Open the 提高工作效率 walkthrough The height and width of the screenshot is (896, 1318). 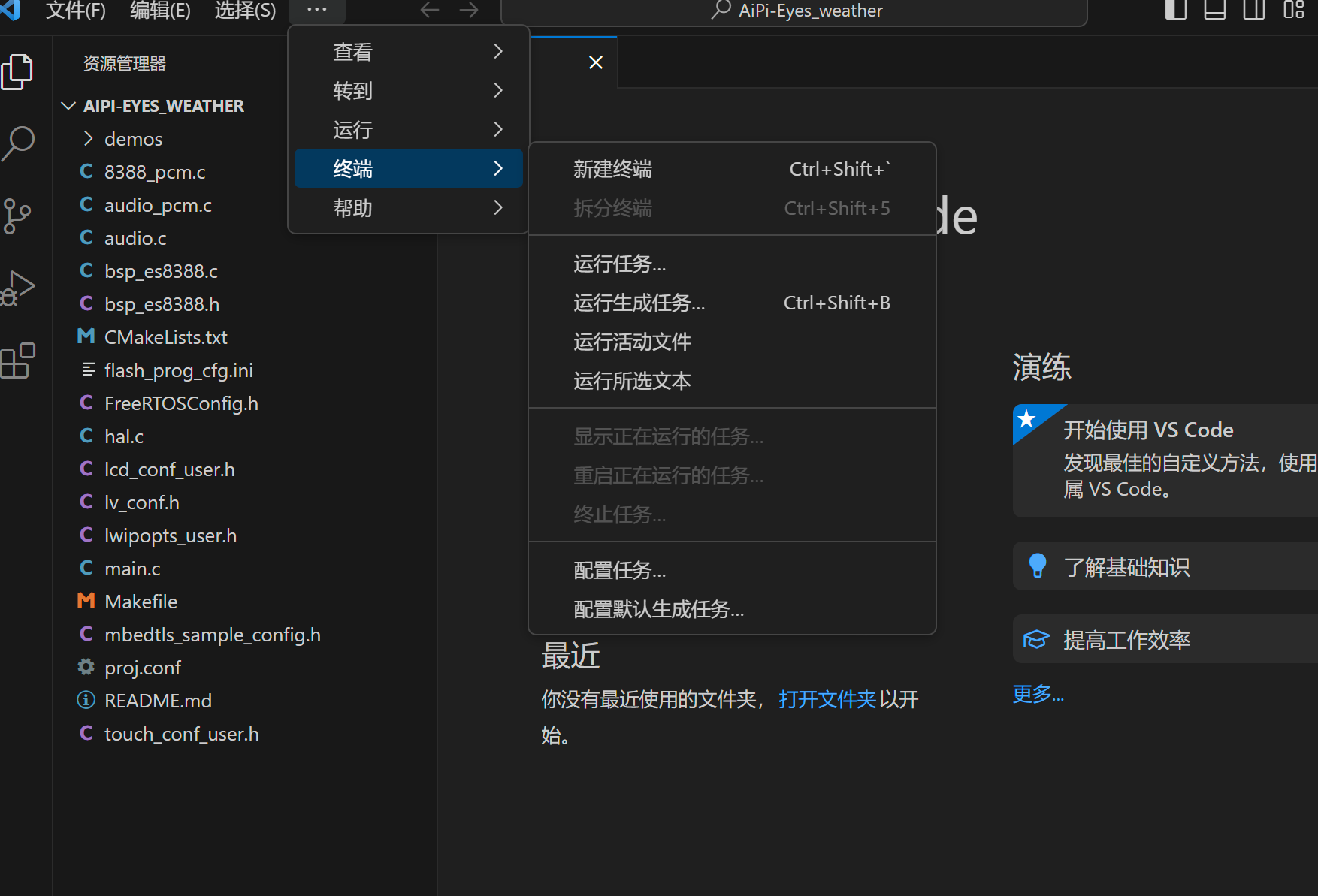(x=1165, y=639)
